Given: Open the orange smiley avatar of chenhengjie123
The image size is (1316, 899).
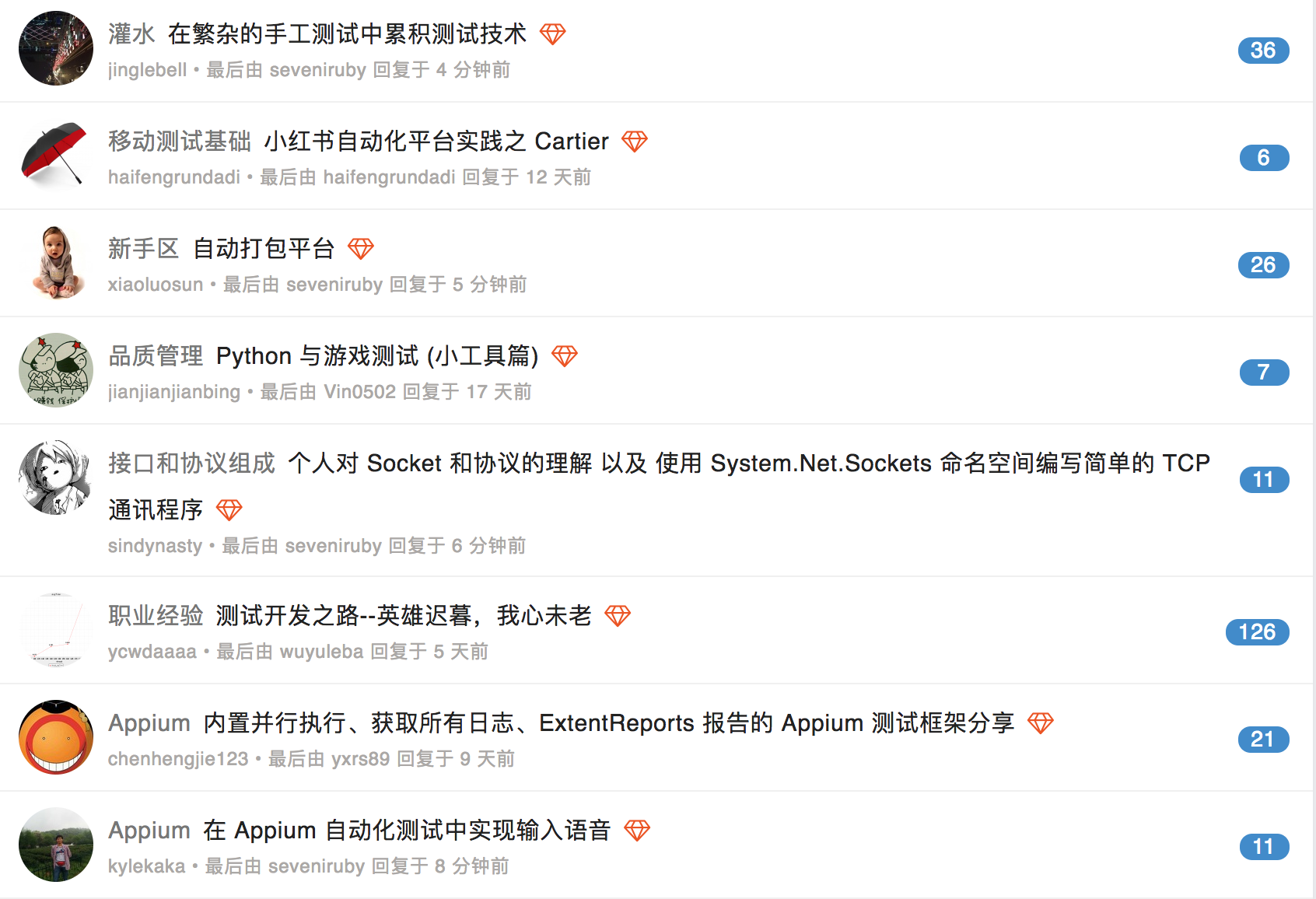Looking at the screenshot, I should point(56,737).
